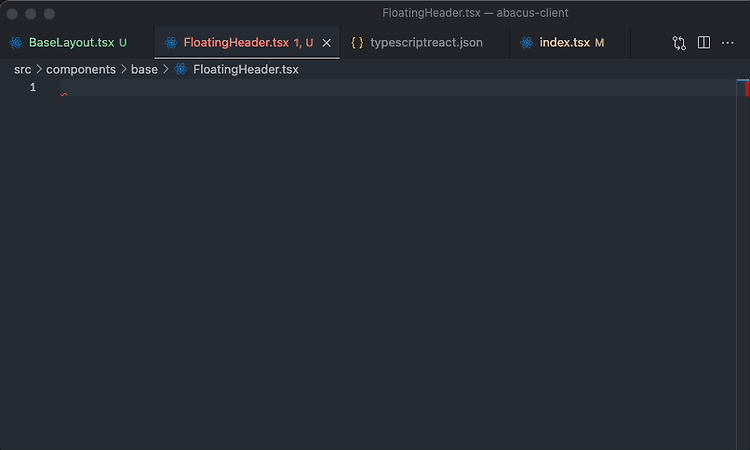Click the braces icon on typescriptreact.json tab
750x450 pixels.
(x=357, y=43)
